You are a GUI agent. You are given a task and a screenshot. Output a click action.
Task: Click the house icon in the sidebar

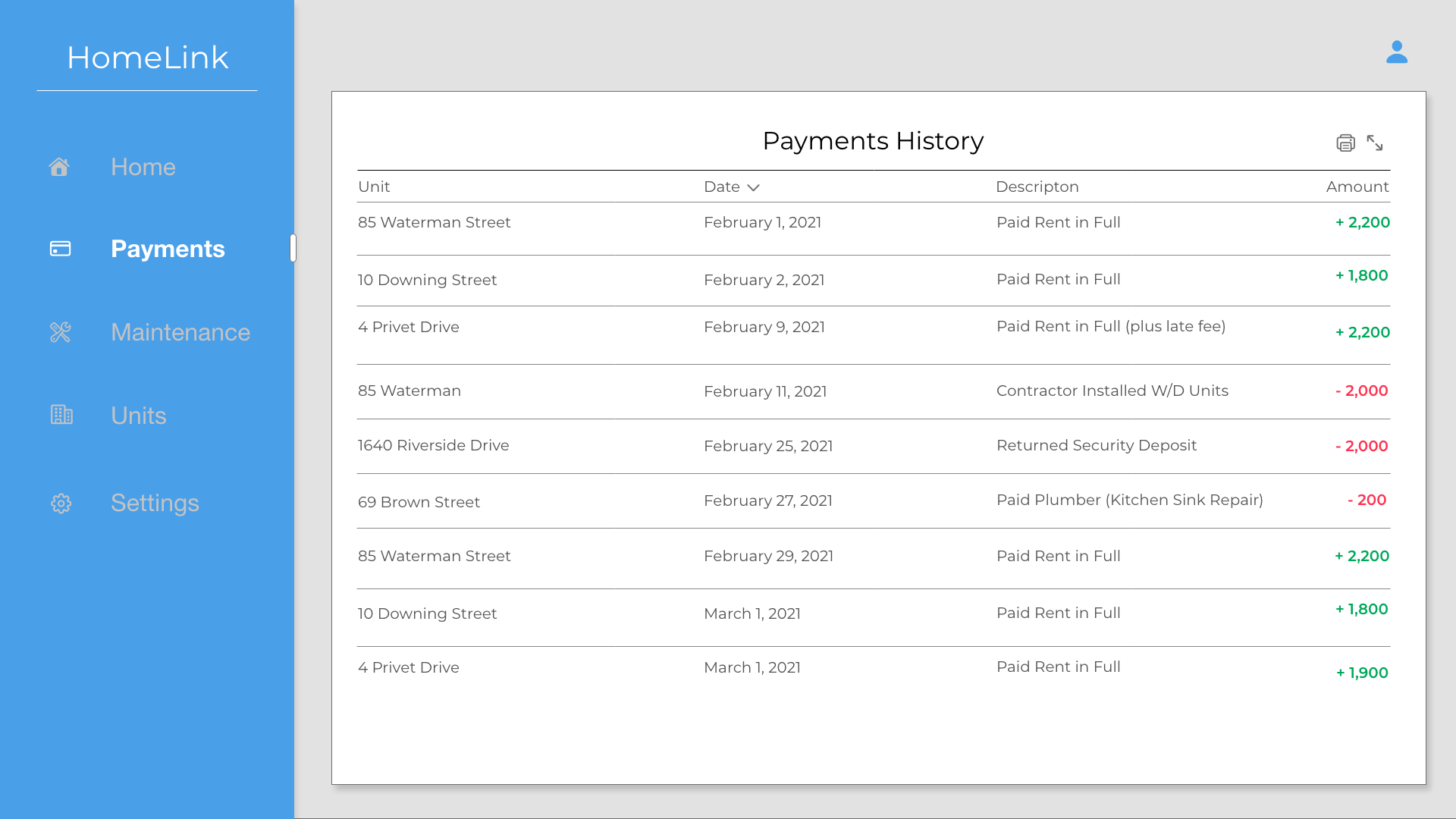click(x=59, y=167)
